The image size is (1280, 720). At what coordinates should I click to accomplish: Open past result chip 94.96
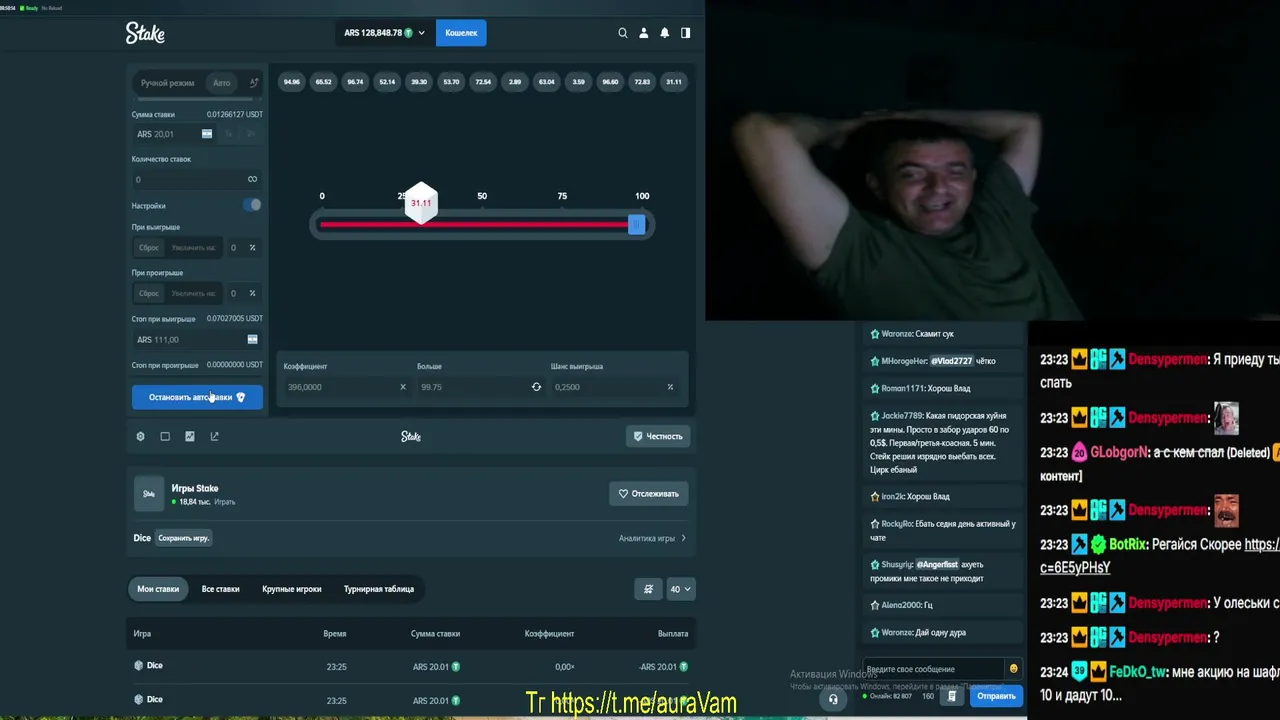click(x=291, y=82)
